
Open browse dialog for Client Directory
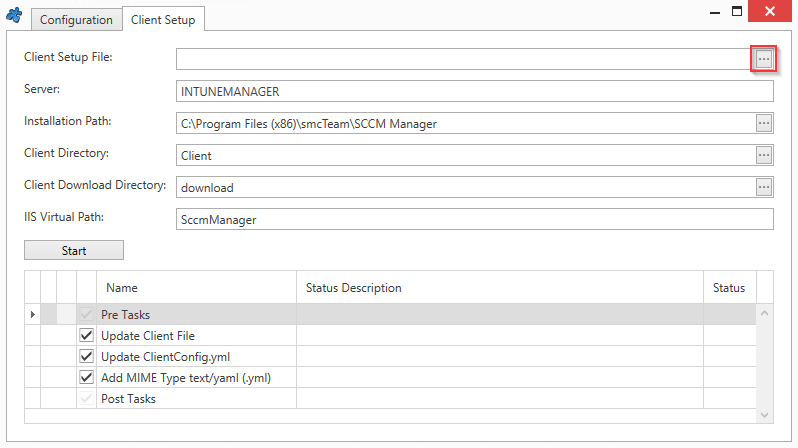(x=764, y=155)
